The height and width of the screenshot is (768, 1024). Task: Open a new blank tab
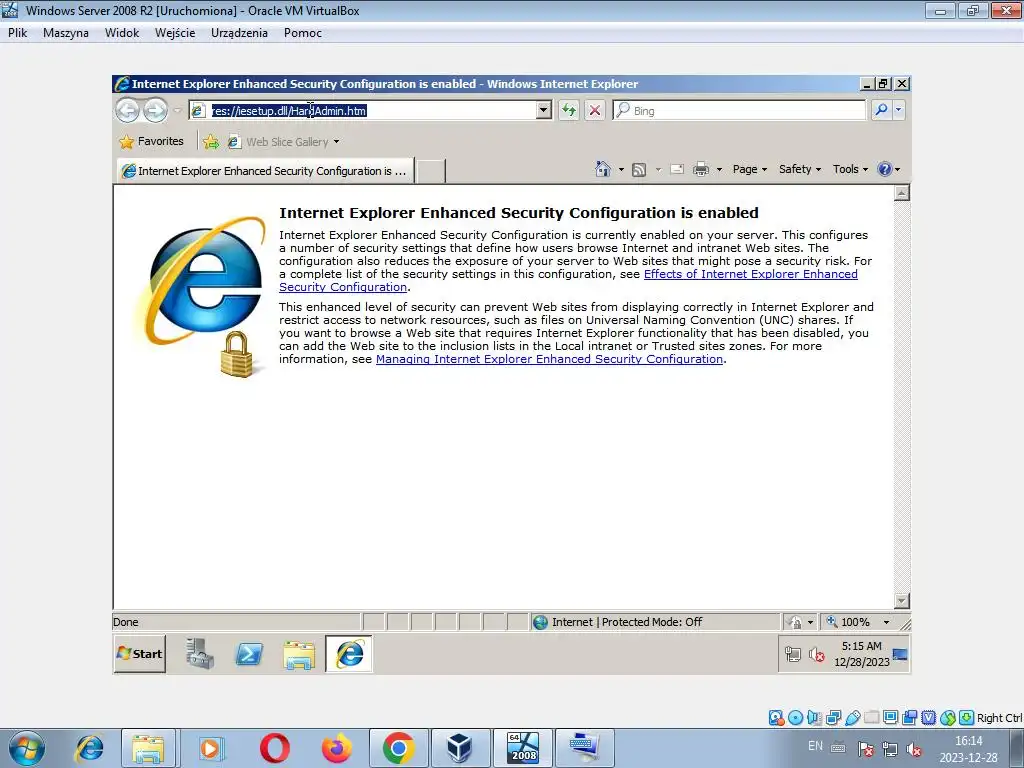(x=431, y=171)
